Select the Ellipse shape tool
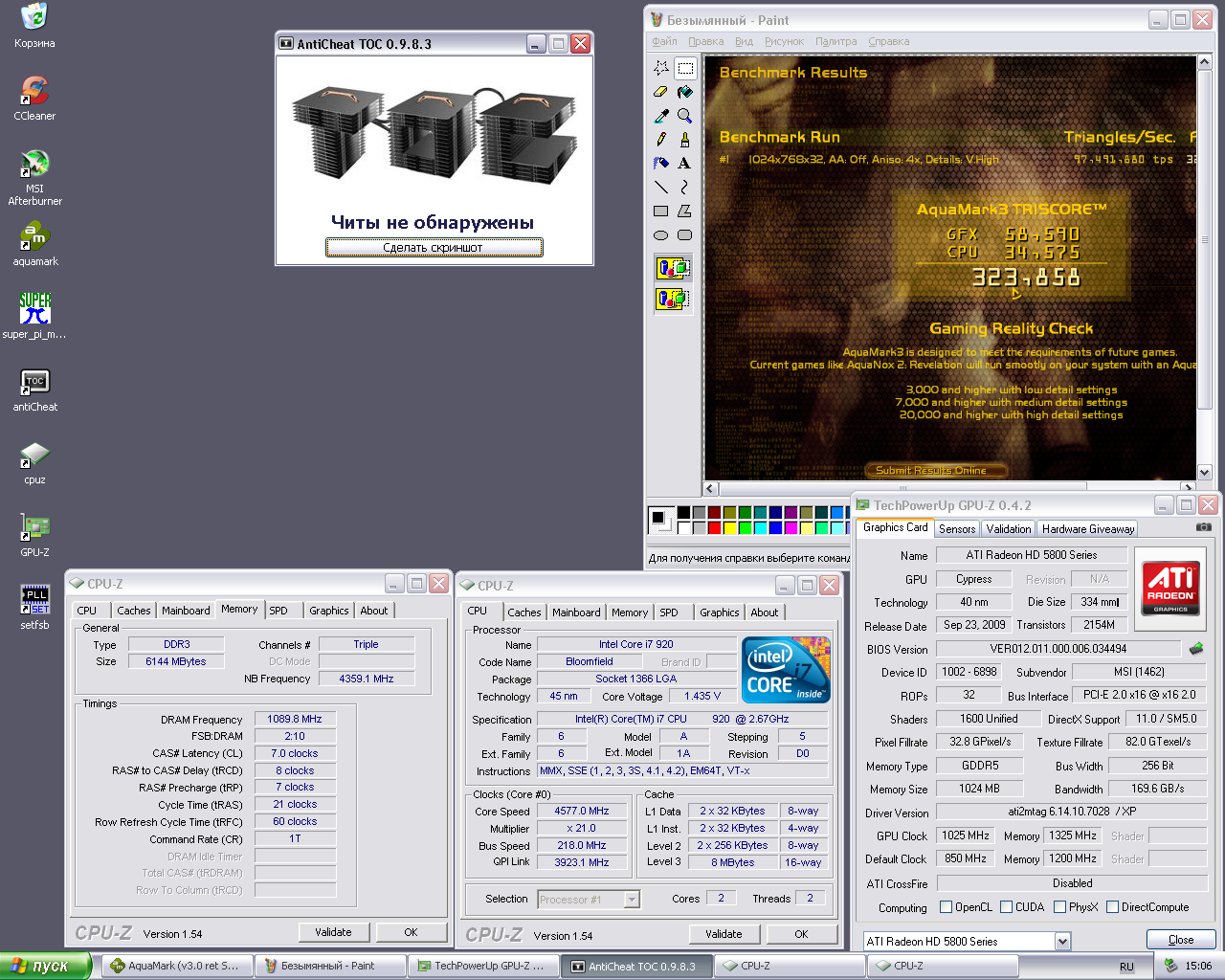Screen dimensions: 1225x980 point(661,235)
